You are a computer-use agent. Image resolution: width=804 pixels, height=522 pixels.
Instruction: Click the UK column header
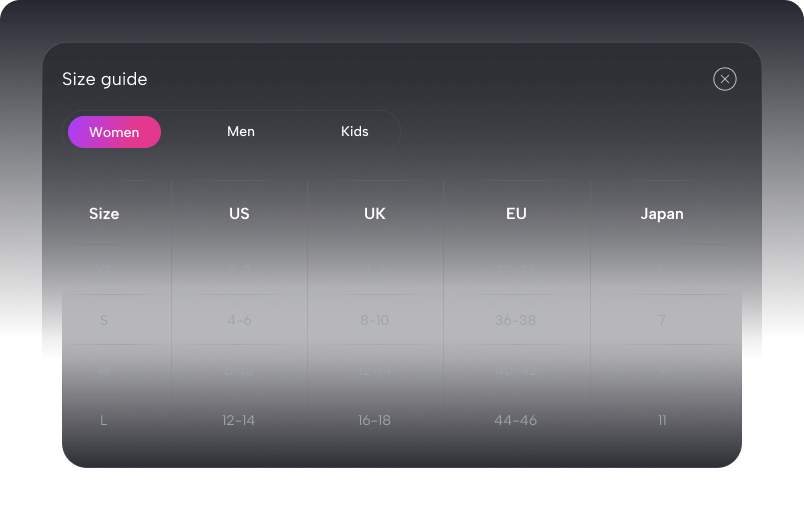pos(375,213)
